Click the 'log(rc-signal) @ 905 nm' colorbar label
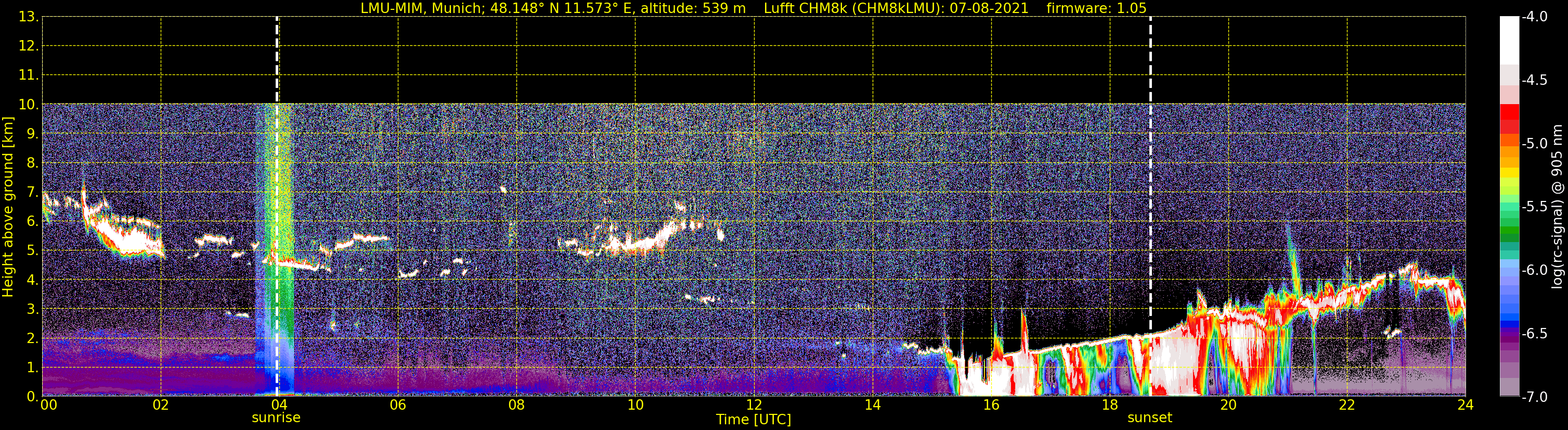The height and width of the screenshot is (430, 1568). pyautogui.click(x=1557, y=207)
